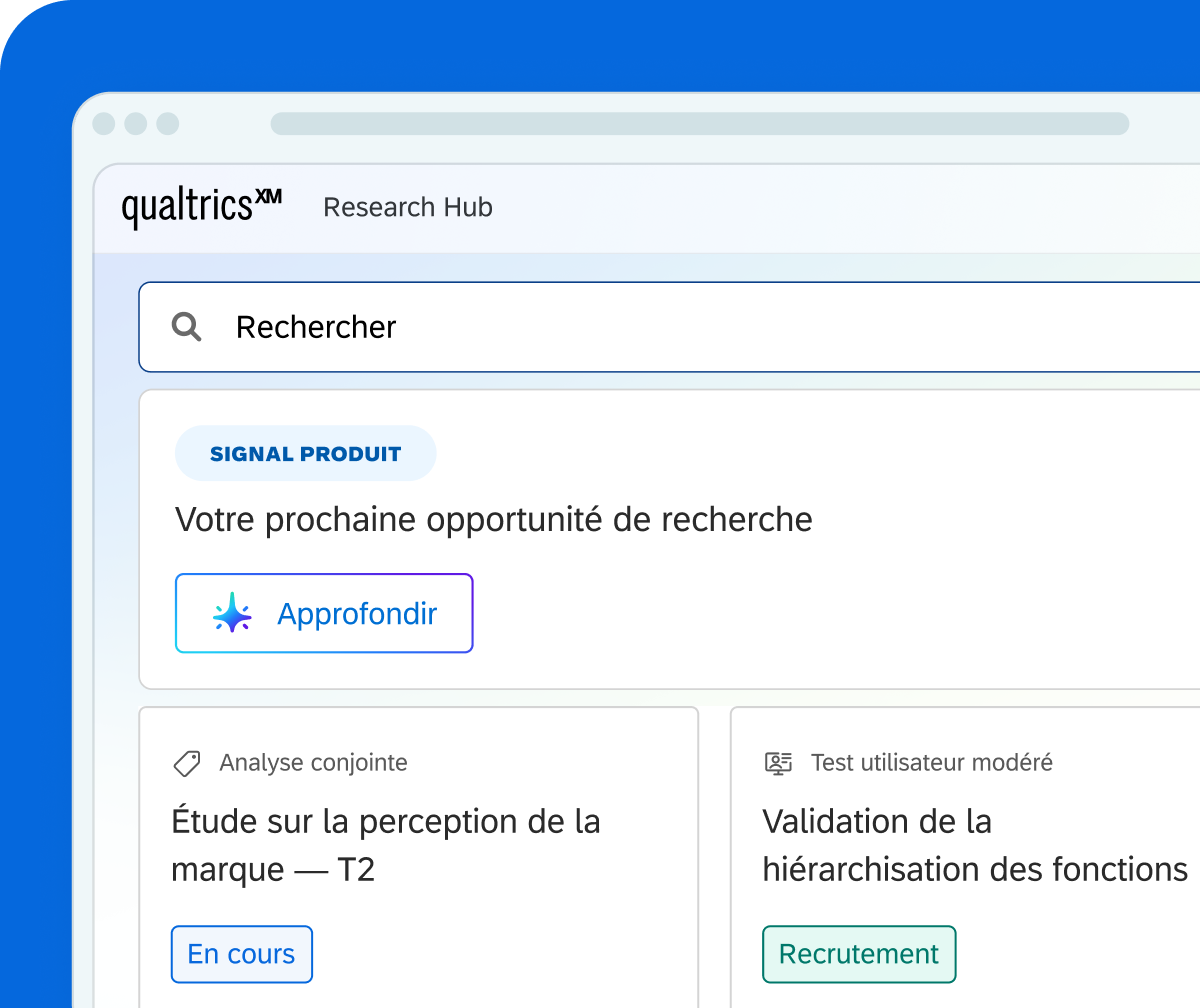This screenshot has height=1008, width=1200.
Task: Click the moderated user test screen icon
Action: [778, 763]
